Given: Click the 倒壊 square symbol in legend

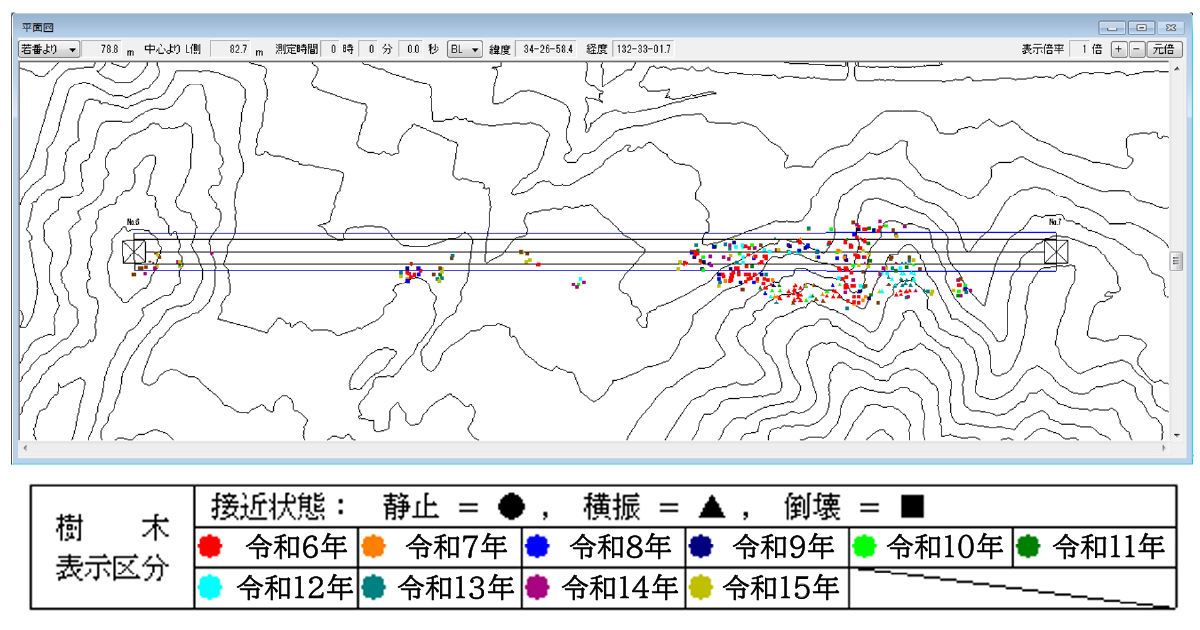Looking at the screenshot, I should 911,507.
